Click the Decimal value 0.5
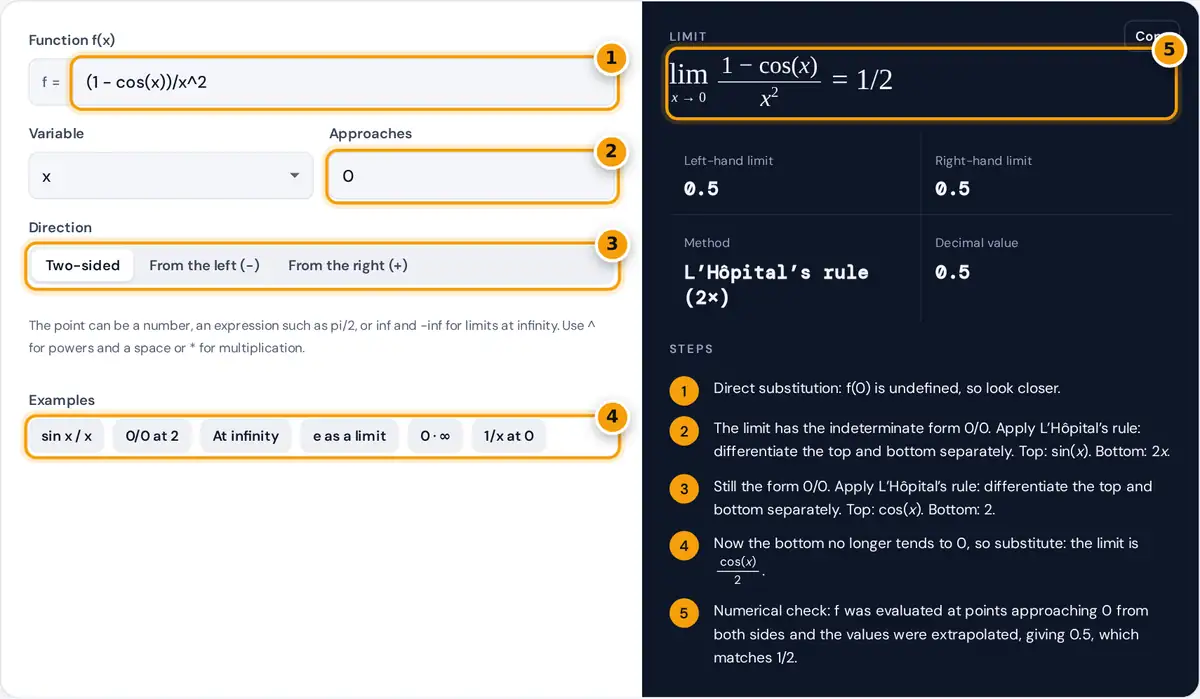 pyautogui.click(x=952, y=272)
